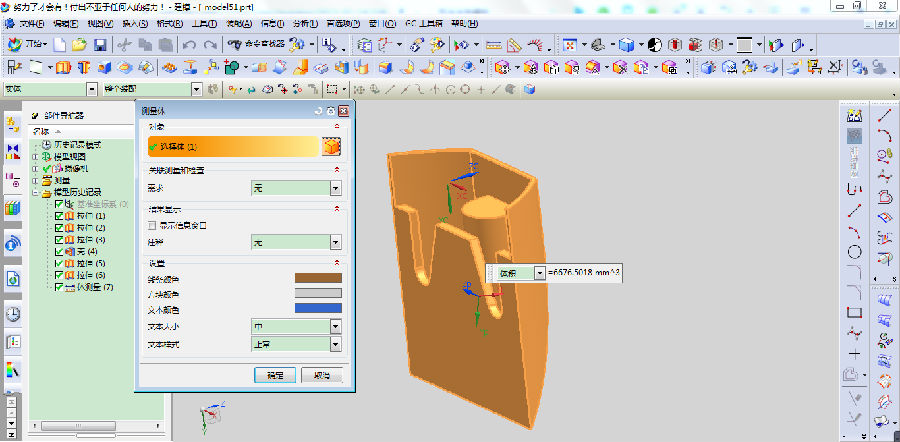Viewport: 900px width, 442px height.
Task: Uncheck the datum coordinate system item (0)
Action: [59, 204]
